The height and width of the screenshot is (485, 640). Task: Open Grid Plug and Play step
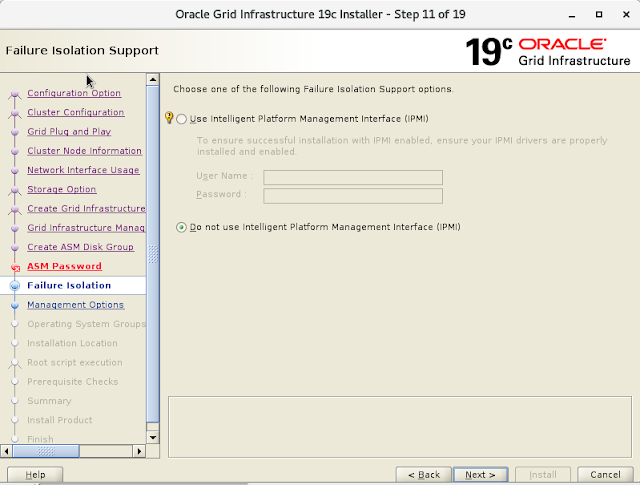(69, 131)
